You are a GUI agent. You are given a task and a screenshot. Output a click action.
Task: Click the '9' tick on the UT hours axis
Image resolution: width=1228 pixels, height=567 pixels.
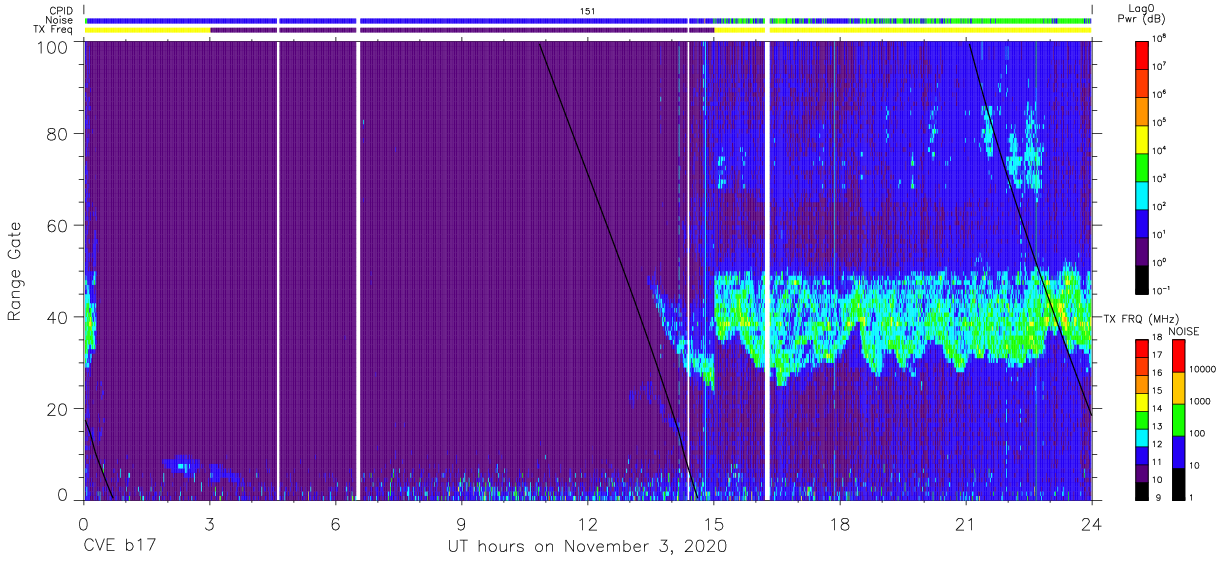tap(461, 523)
